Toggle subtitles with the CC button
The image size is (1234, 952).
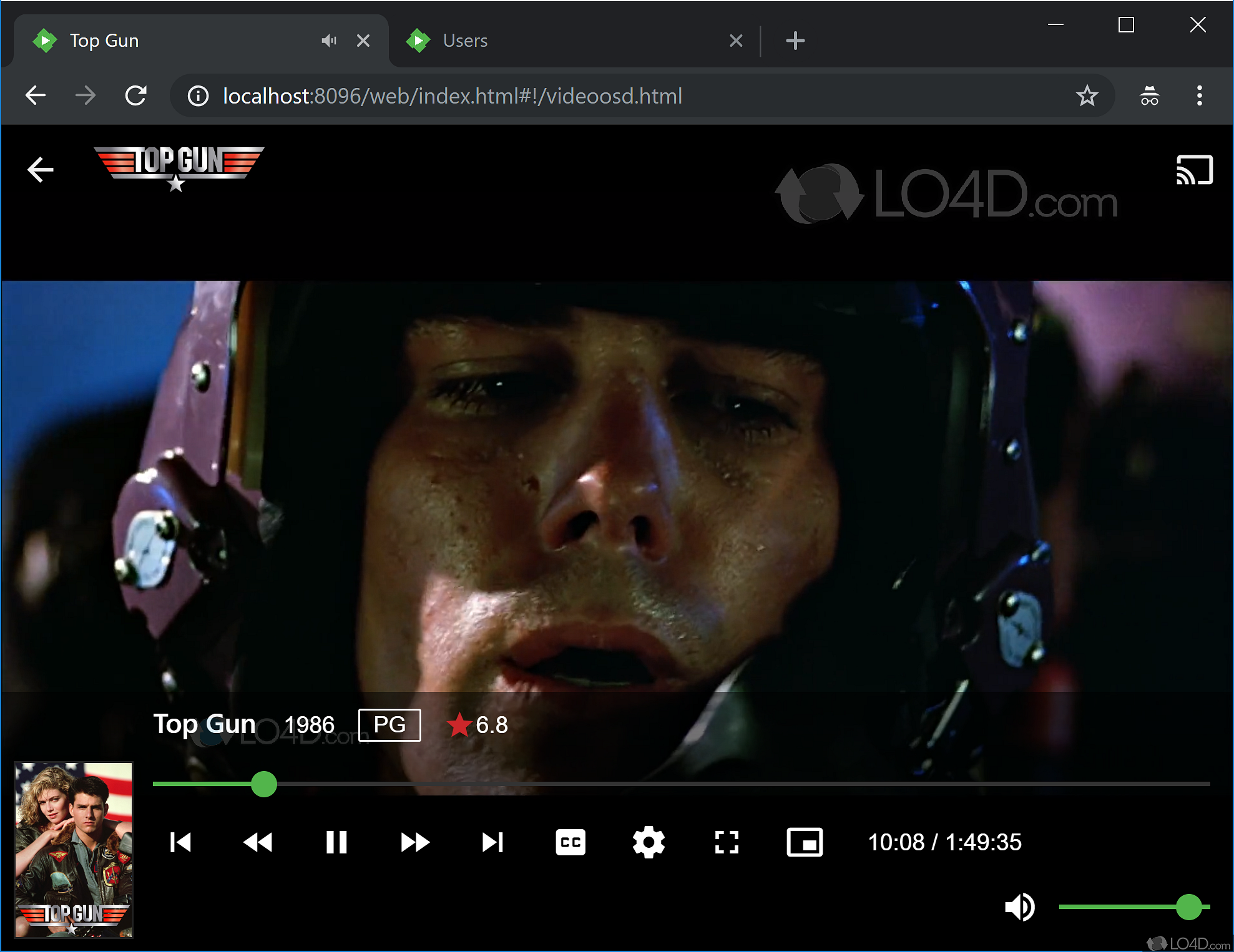tap(570, 842)
